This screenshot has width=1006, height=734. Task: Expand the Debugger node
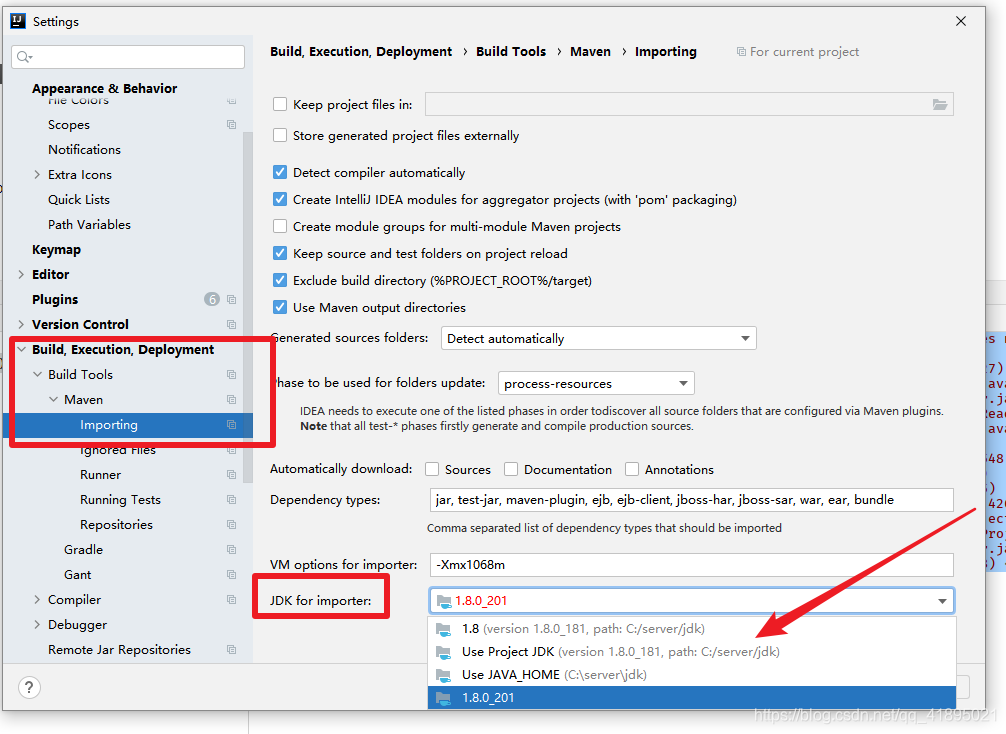pyautogui.click(x=37, y=625)
